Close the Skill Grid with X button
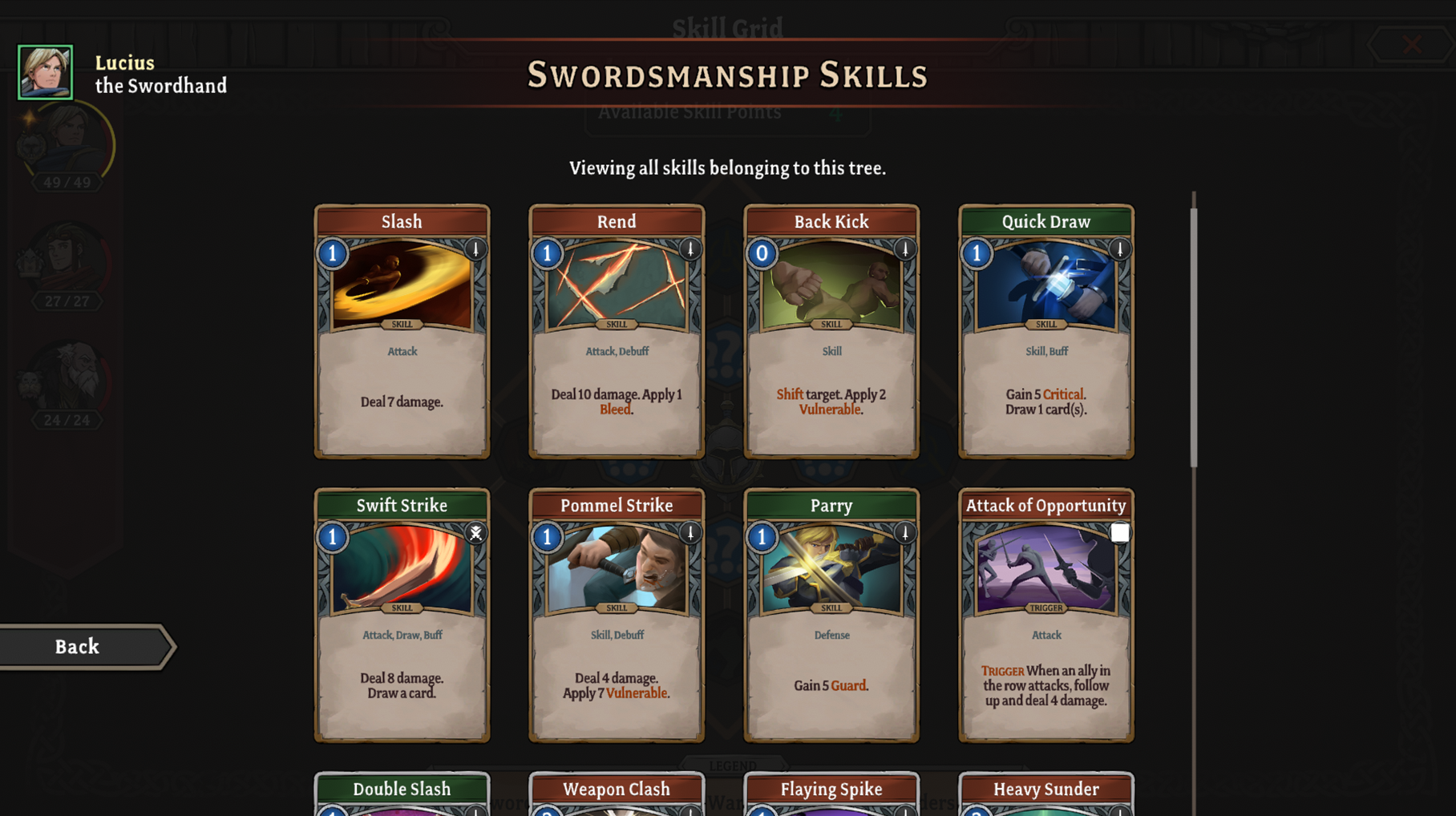The width and height of the screenshot is (1456, 816). (1412, 44)
